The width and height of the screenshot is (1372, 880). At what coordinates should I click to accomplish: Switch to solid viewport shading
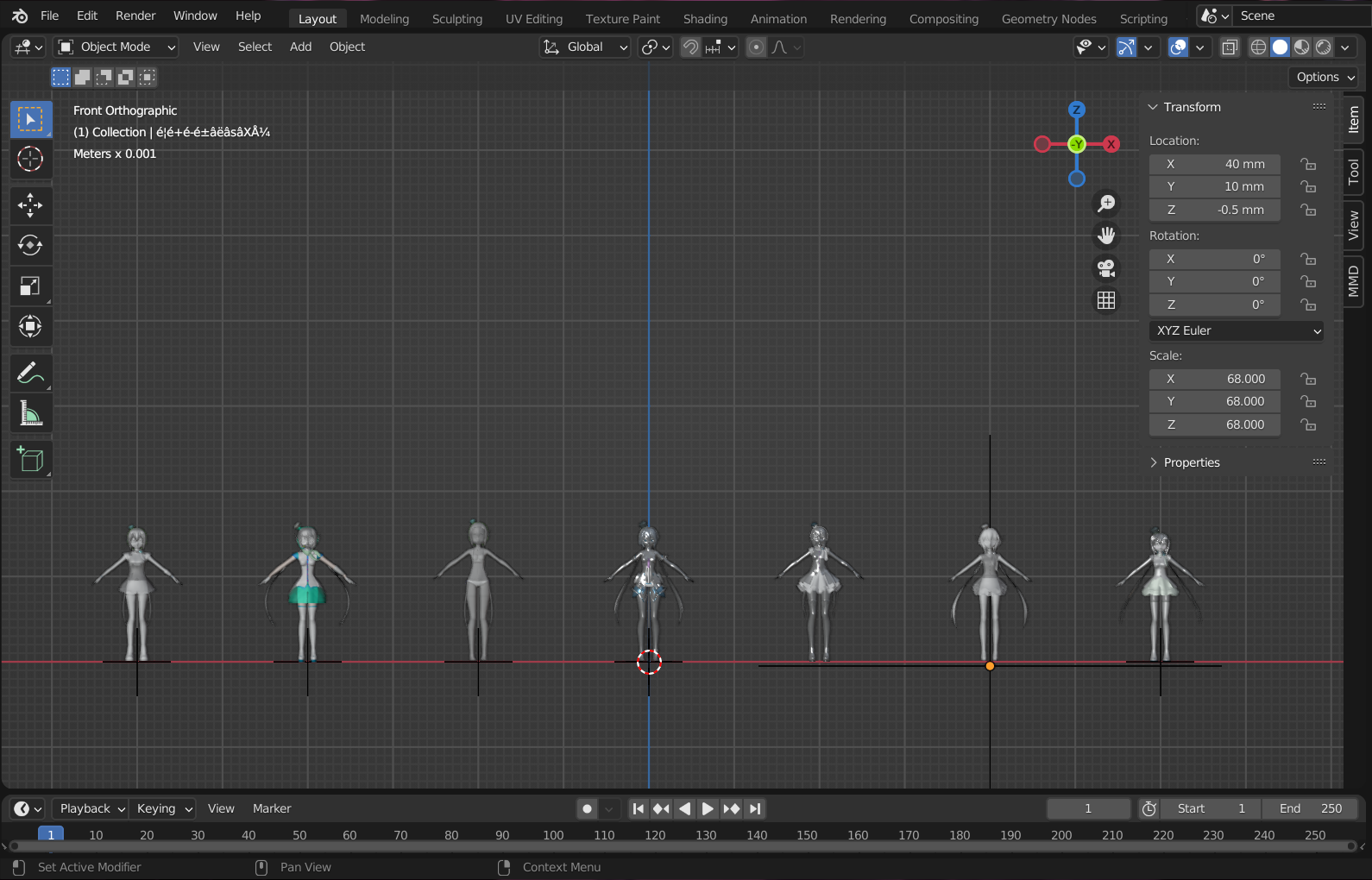pos(1281,47)
